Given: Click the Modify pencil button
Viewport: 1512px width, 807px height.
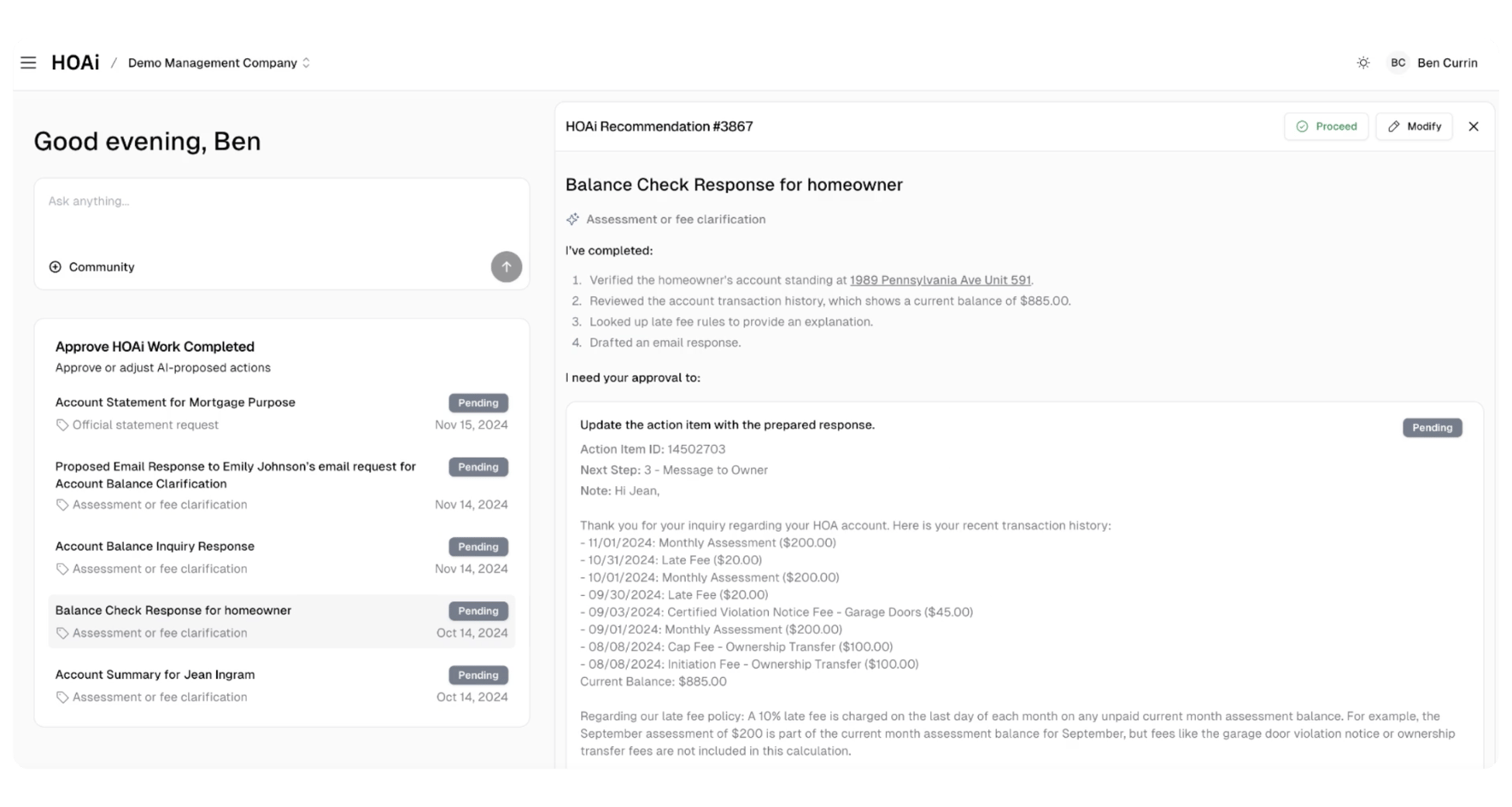Looking at the screenshot, I should click(1414, 126).
